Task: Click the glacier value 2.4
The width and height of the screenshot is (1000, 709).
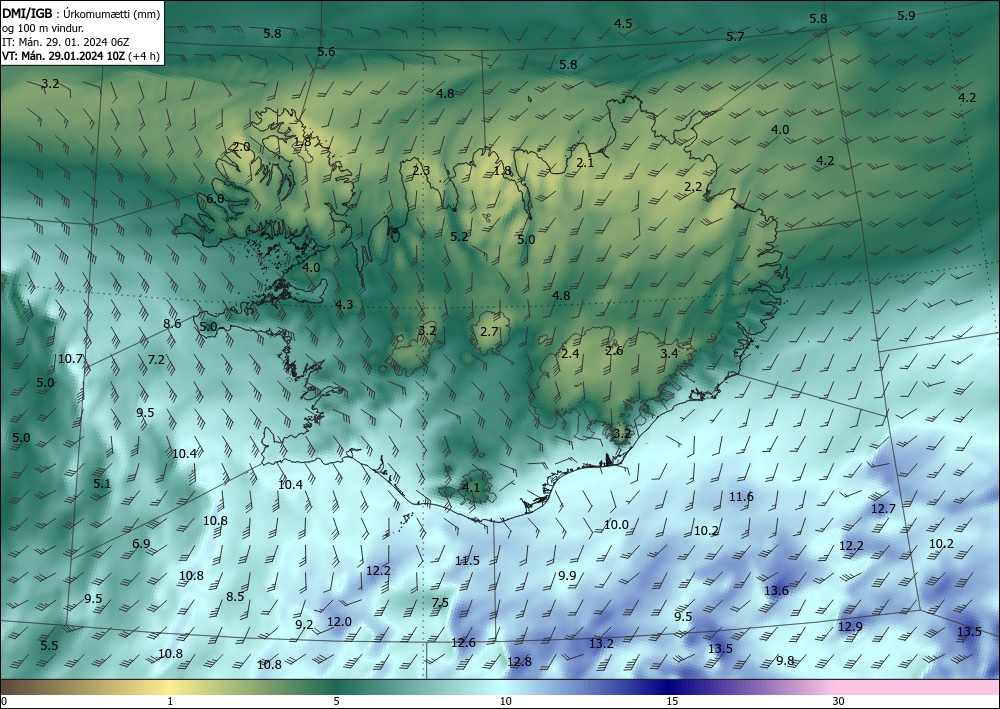Action: (570, 354)
